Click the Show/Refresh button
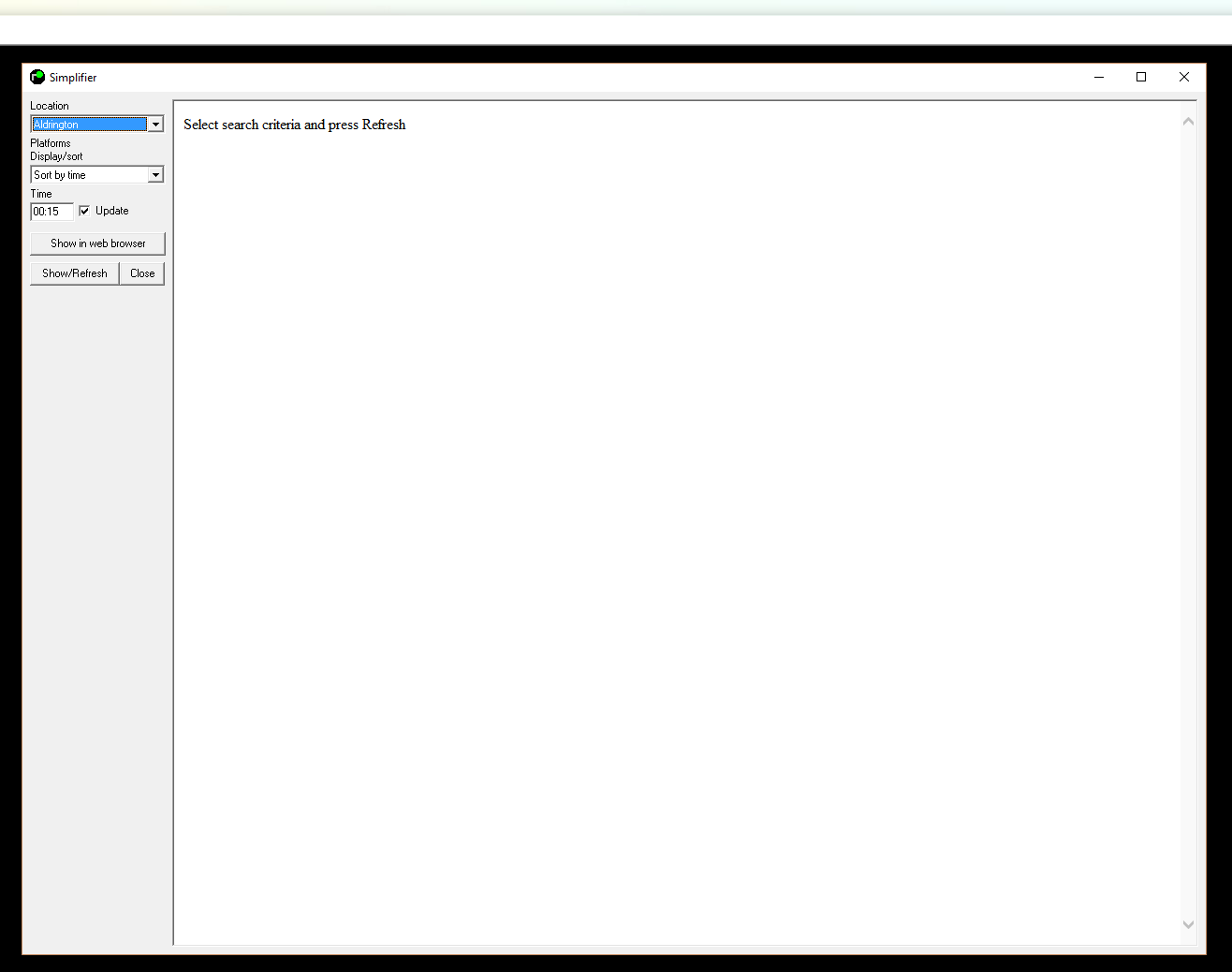The width and height of the screenshot is (1232, 972). pos(75,273)
